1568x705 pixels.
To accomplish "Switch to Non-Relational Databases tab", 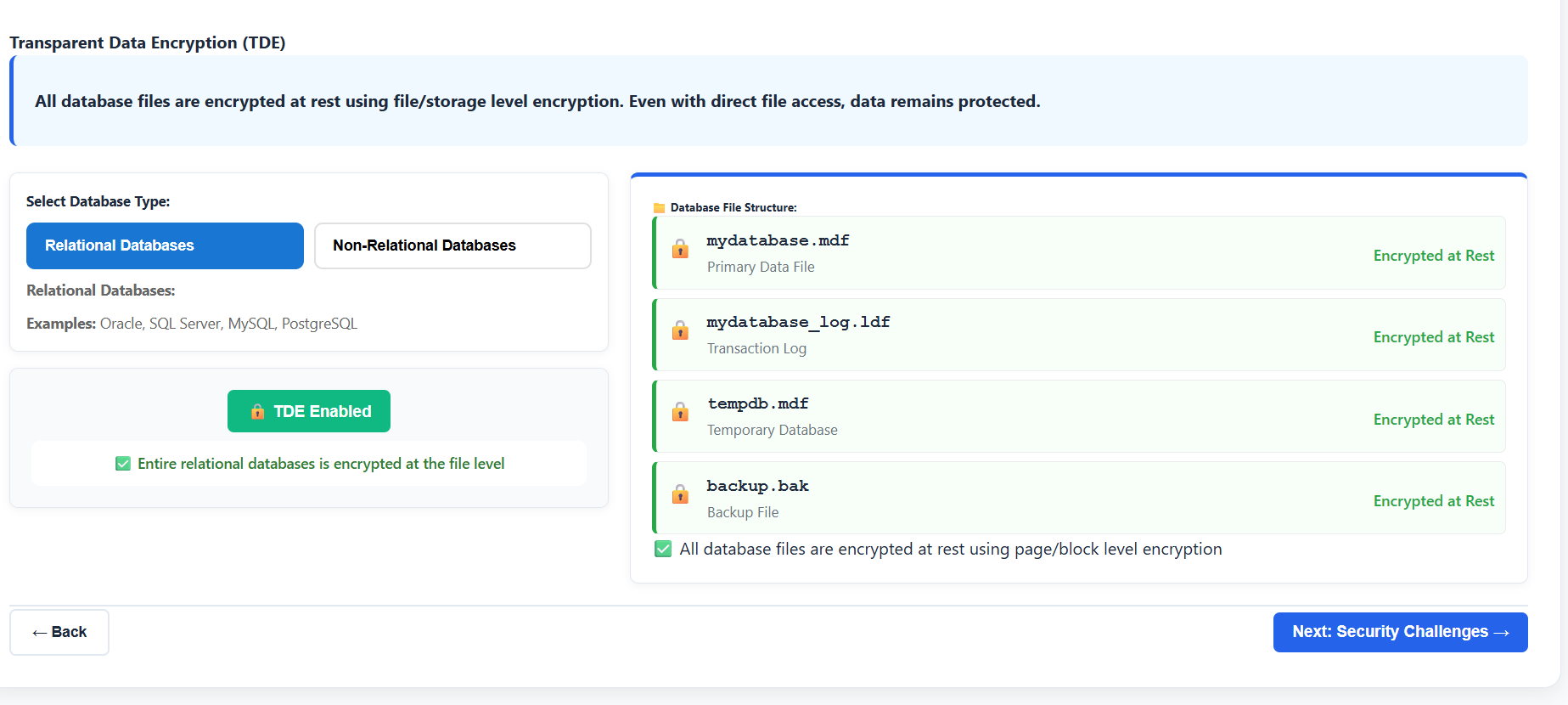I will pos(452,245).
